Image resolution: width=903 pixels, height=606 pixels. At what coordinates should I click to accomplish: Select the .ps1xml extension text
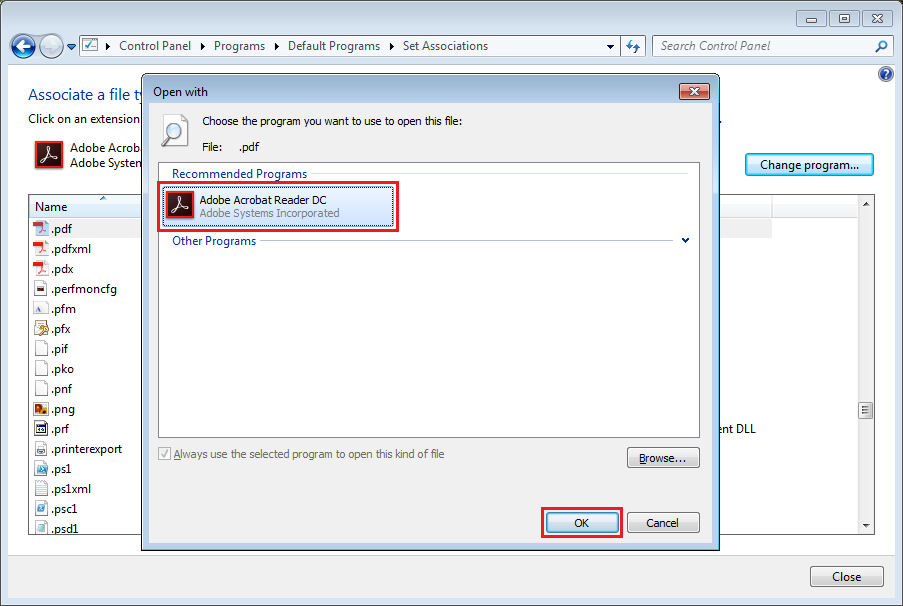[x=71, y=489]
